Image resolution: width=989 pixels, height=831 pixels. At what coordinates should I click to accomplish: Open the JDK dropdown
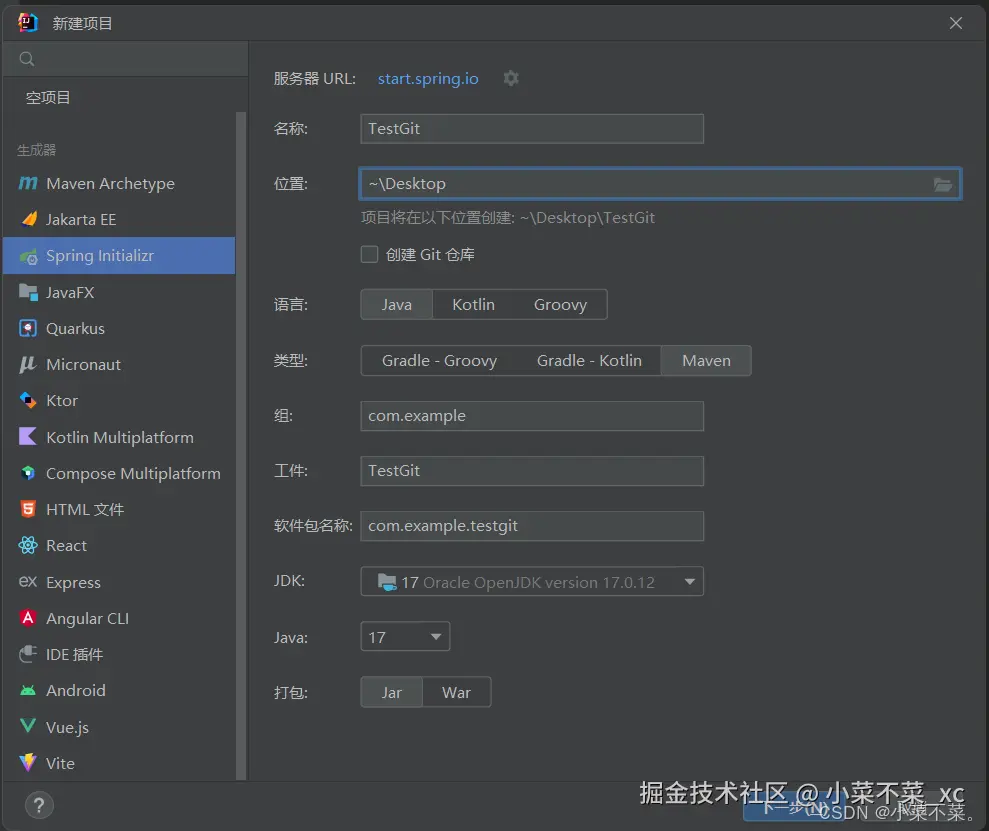tap(532, 581)
